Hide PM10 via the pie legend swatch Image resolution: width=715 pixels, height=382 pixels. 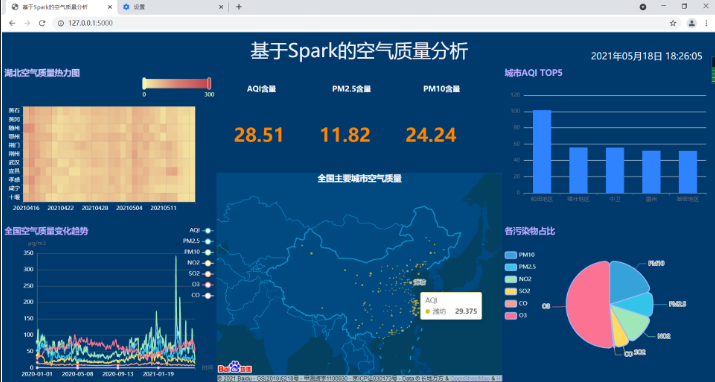pos(511,255)
